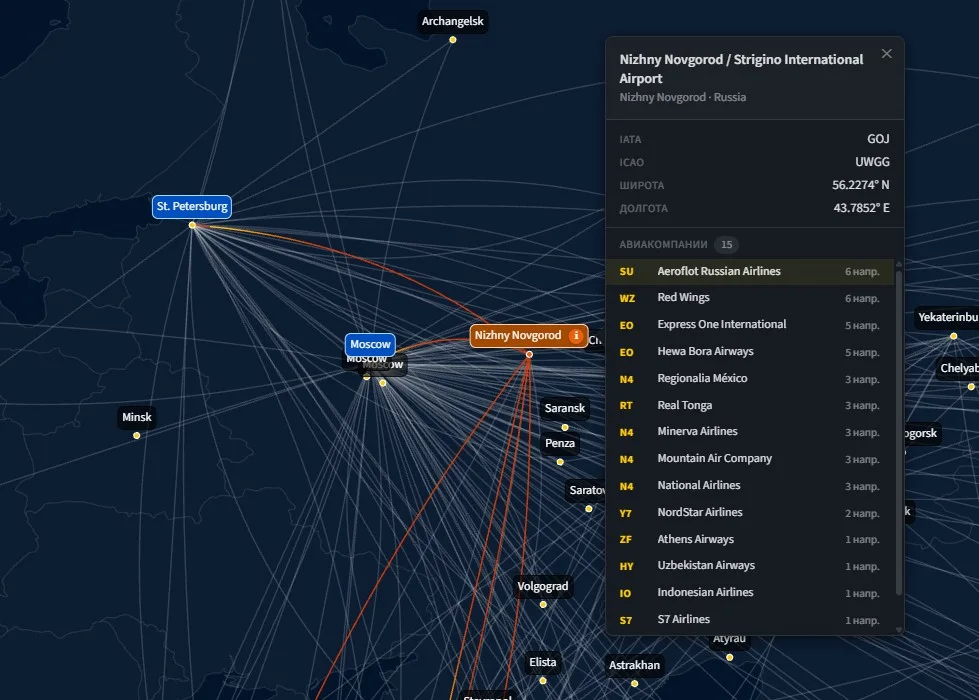This screenshot has height=700, width=979.
Task: Click the Saransk airport marker dot
Action: coord(565,427)
